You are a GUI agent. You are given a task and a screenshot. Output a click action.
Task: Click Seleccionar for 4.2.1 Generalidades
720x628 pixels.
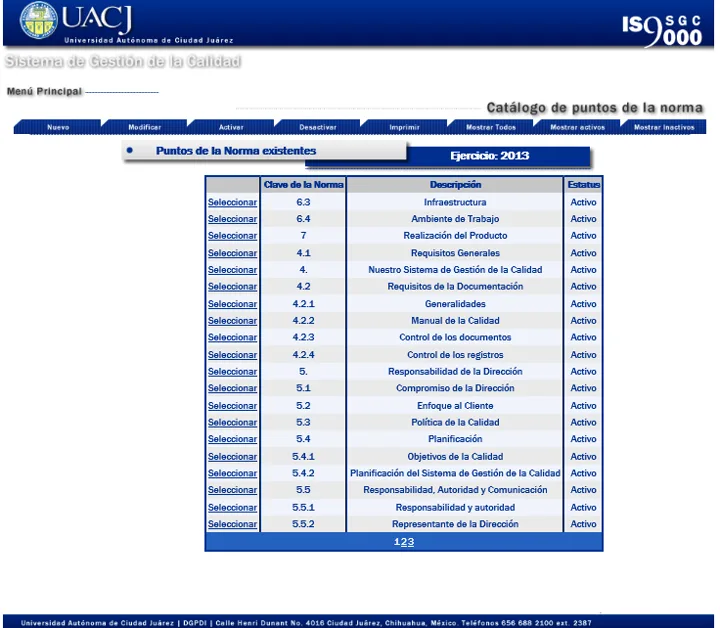232,304
